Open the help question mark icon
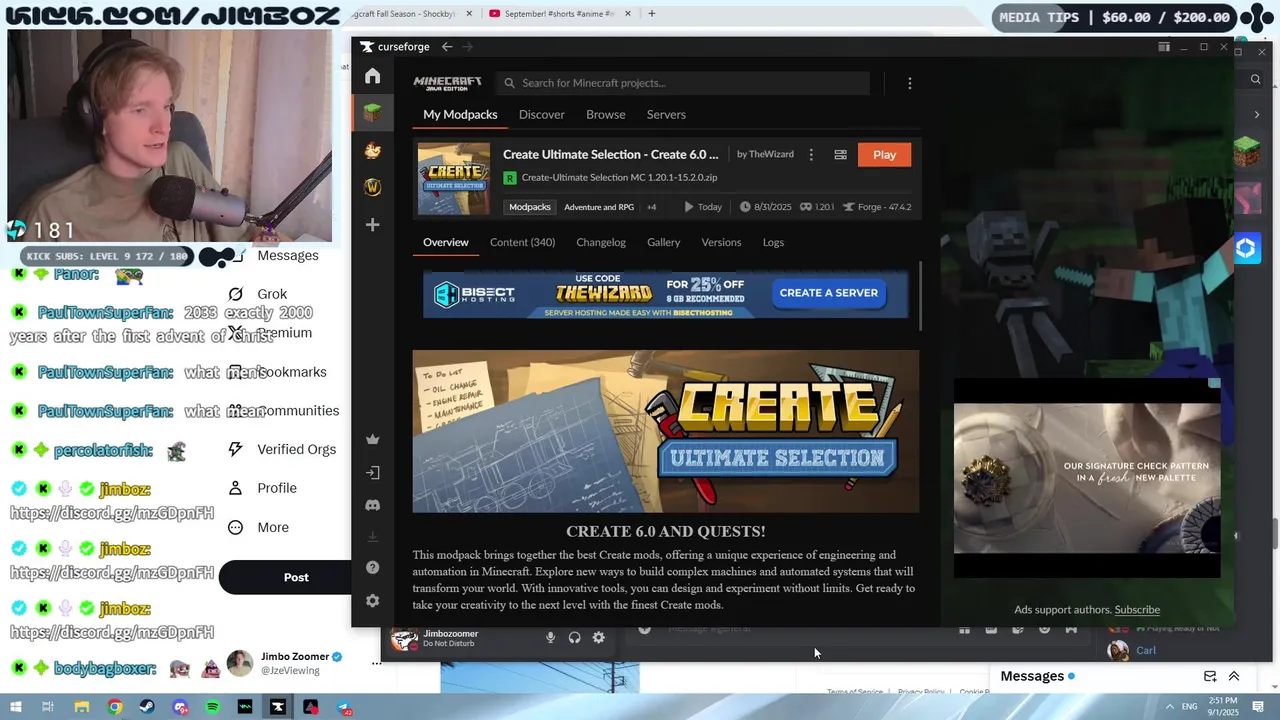Image resolution: width=1280 pixels, height=720 pixels. [373, 568]
